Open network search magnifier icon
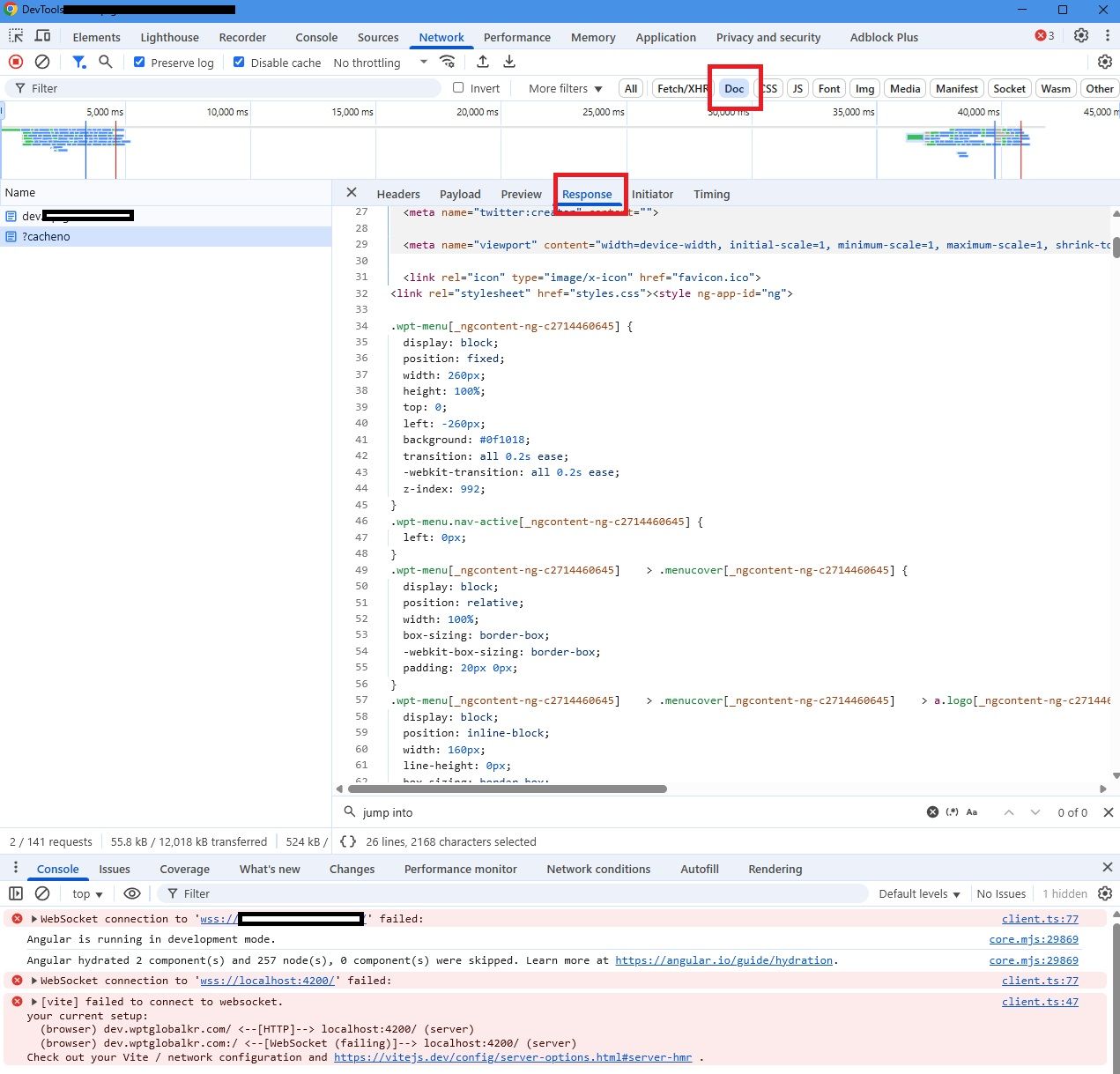The height and width of the screenshot is (1074, 1120). tap(106, 62)
